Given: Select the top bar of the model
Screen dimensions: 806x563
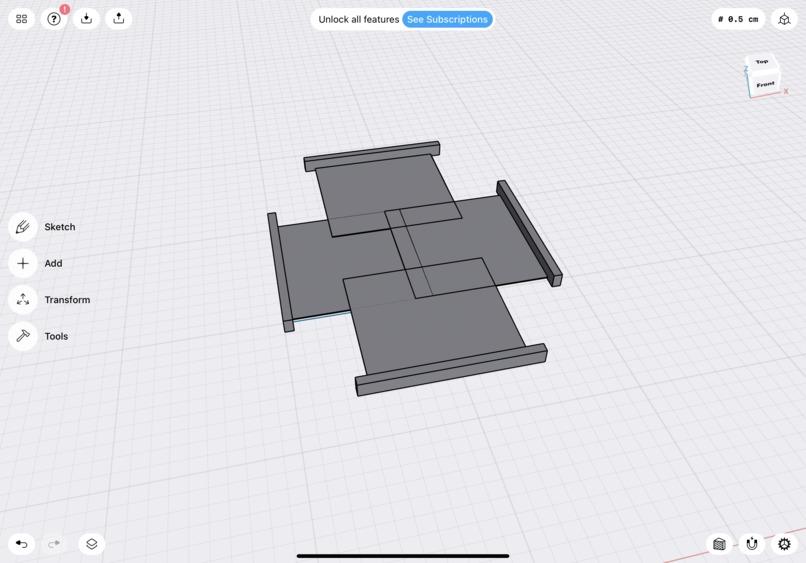Looking at the screenshot, I should (x=372, y=156).
